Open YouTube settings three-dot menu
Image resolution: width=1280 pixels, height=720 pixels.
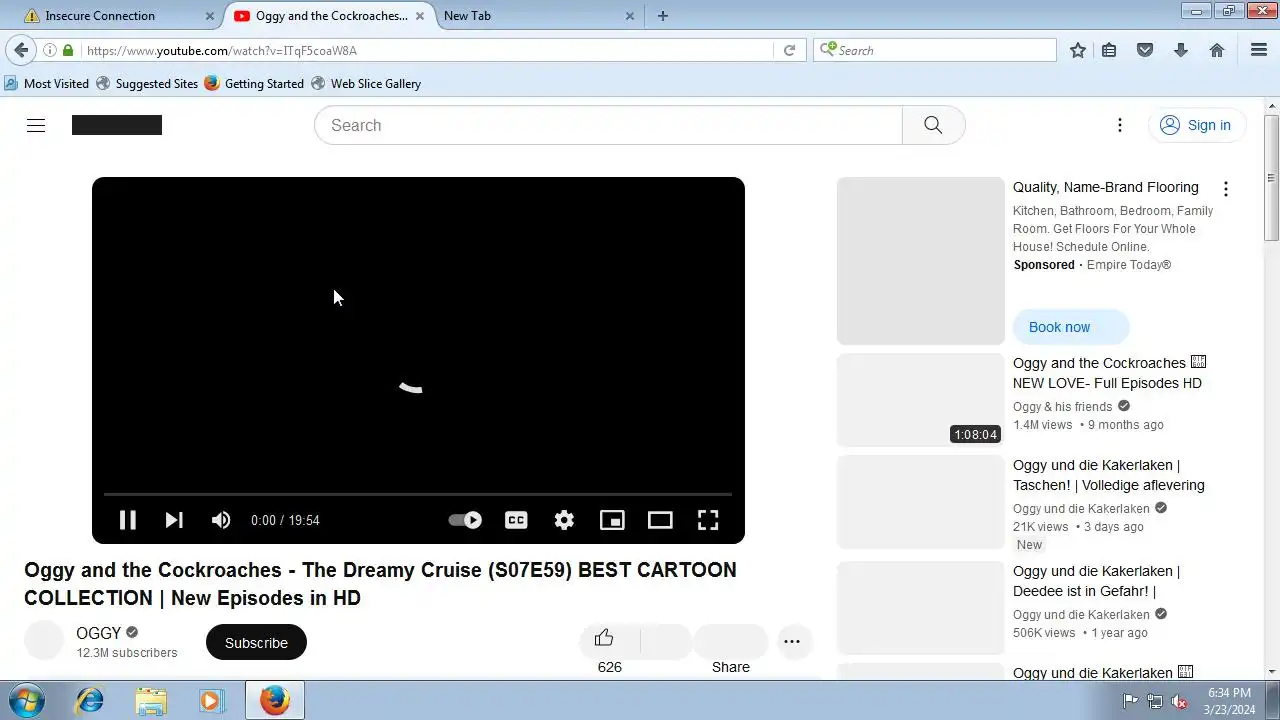click(x=1120, y=125)
